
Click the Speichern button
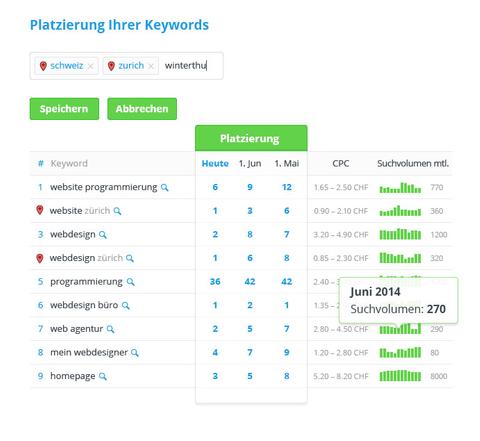(x=64, y=109)
